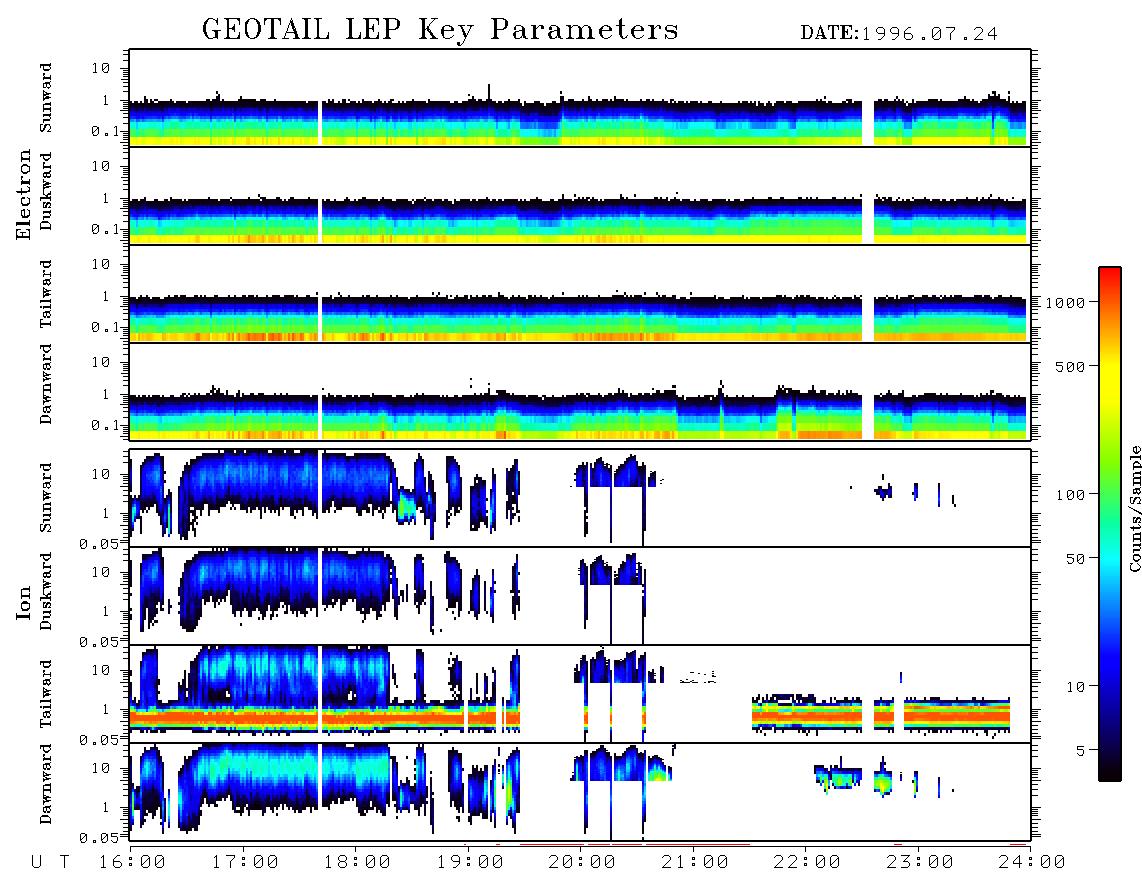The height and width of the screenshot is (880, 1142).
Task: Click the "10" tick on Electron Duskward axis
Action: click(x=101, y=166)
